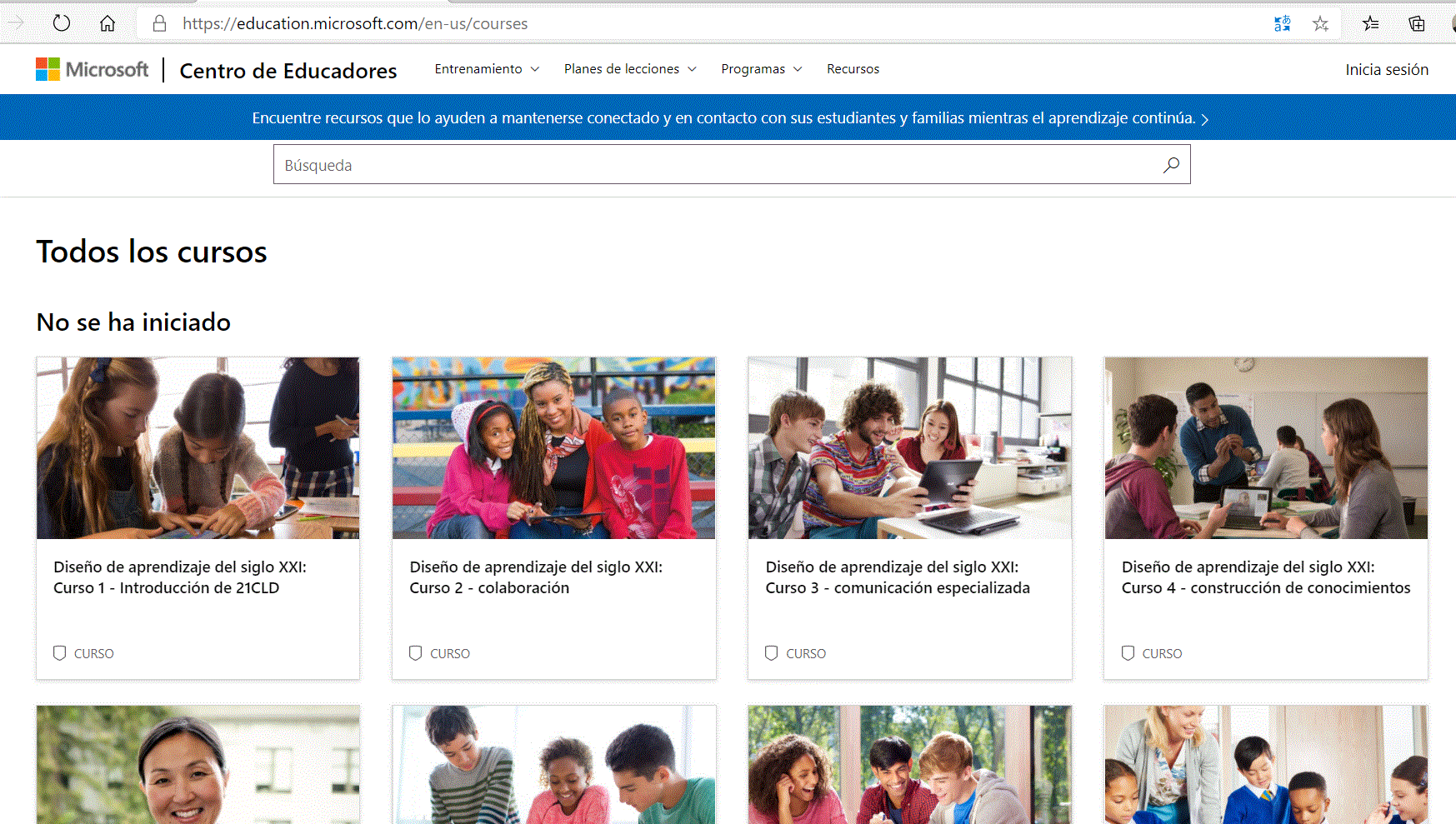Click the Translate page icon
This screenshot has height=824, width=1456.
1282,23
